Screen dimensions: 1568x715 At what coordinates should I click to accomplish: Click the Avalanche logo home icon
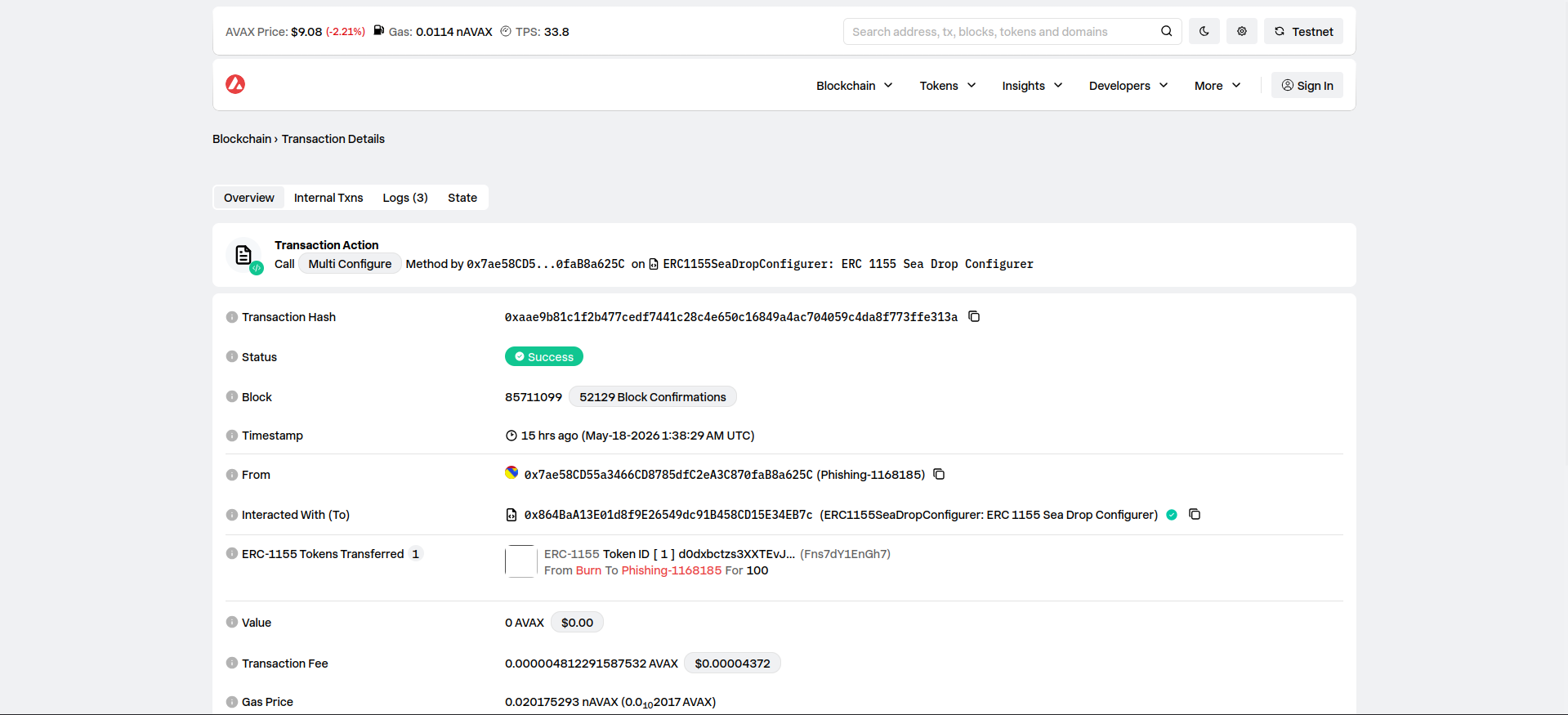[235, 84]
